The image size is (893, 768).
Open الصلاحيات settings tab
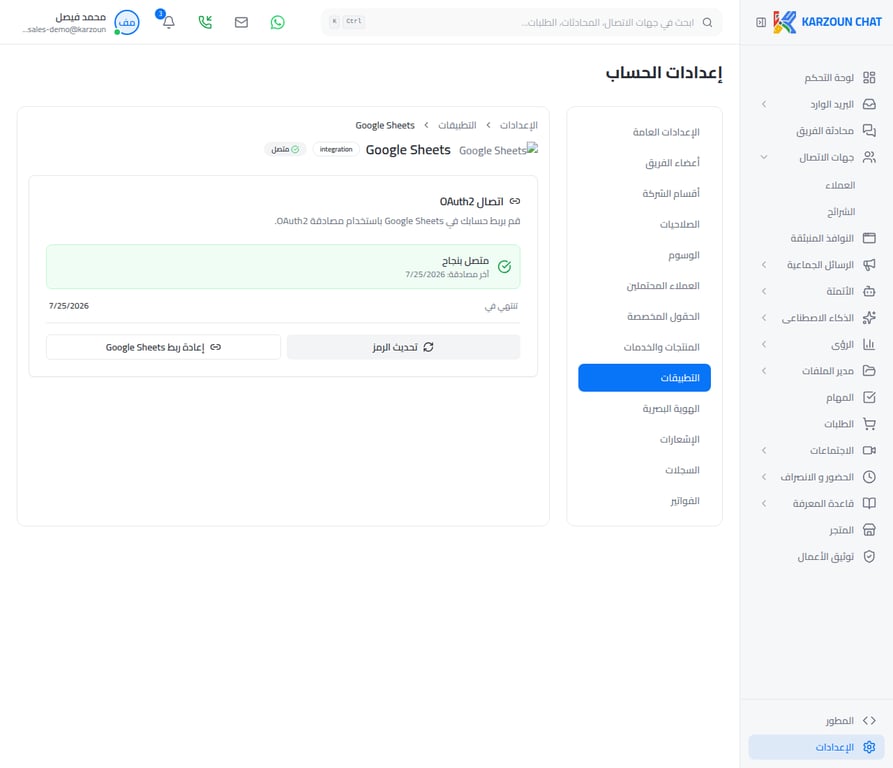coord(644,224)
